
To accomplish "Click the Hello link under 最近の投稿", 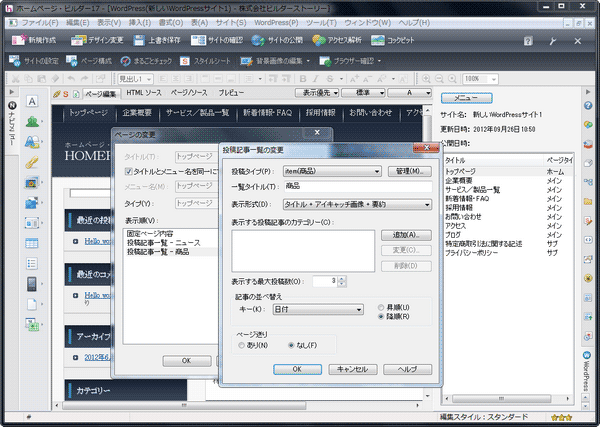I will pos(98,241).
